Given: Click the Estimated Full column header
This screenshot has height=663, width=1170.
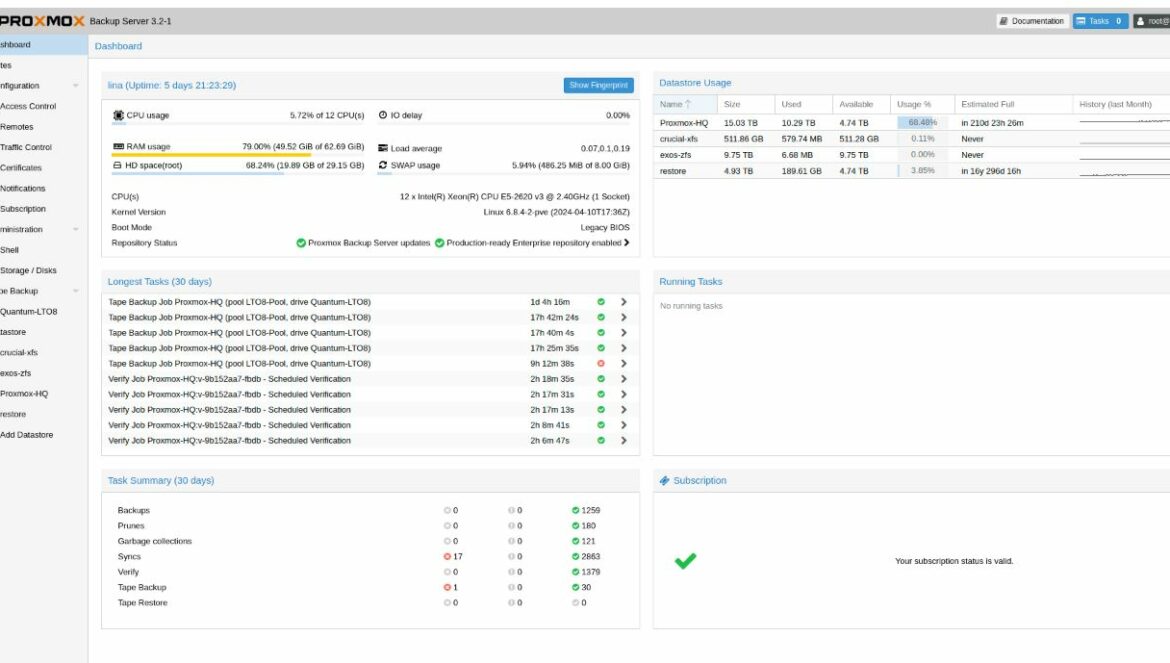Looking at the screenshot, I should pos(1013,104).
